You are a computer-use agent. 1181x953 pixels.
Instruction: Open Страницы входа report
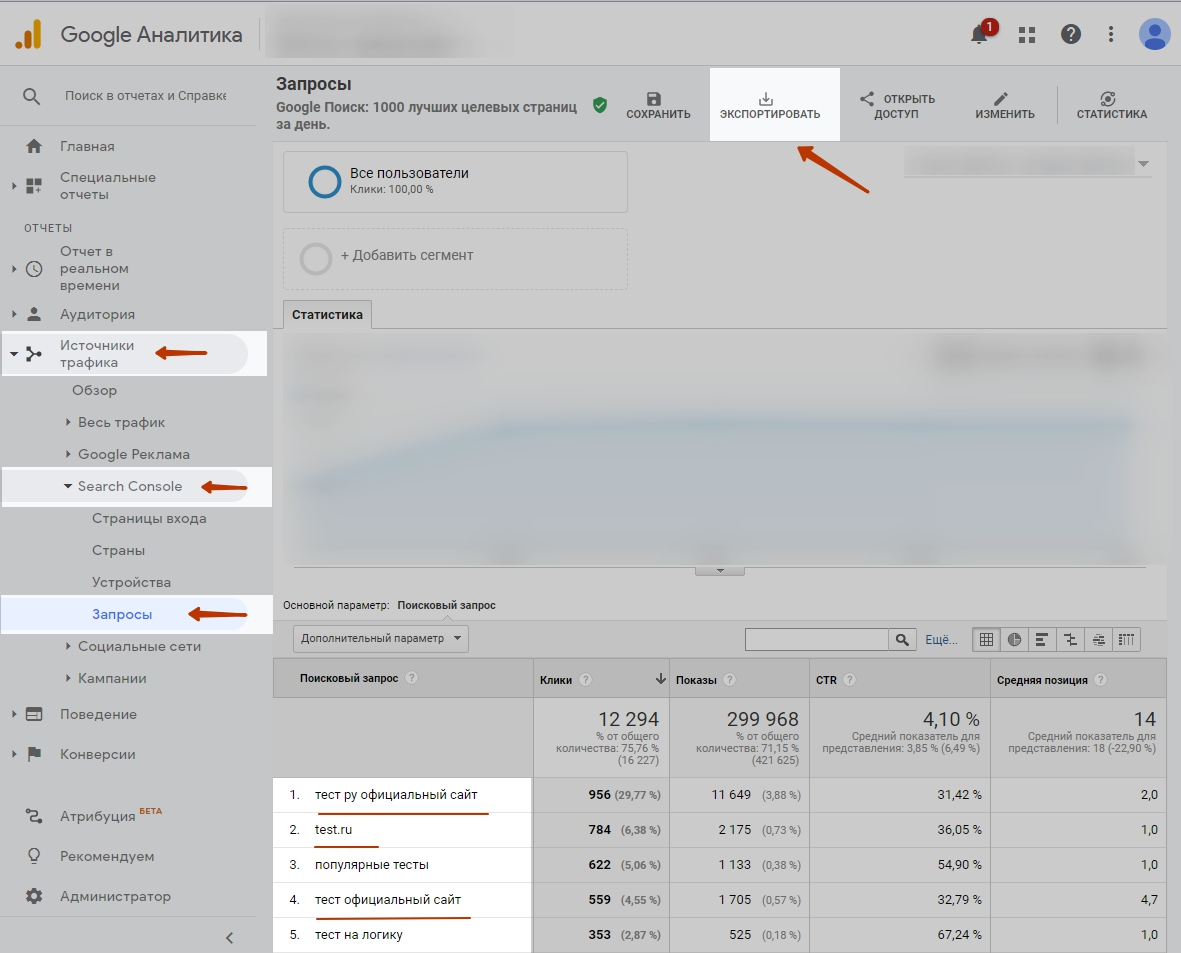pos(149,518)
